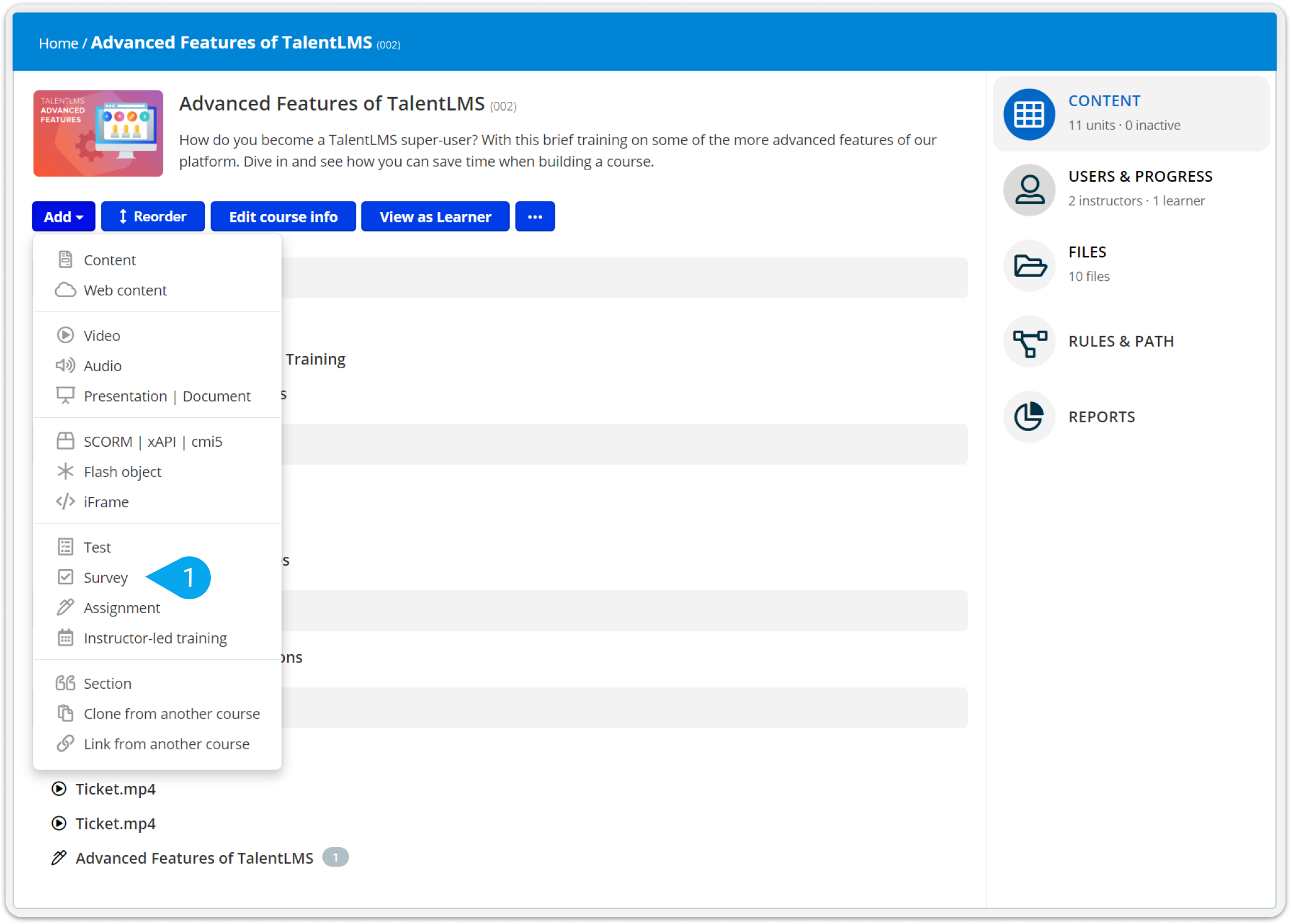Click the Content document icon
This screenshot has height=924, width=1291.
66,259
